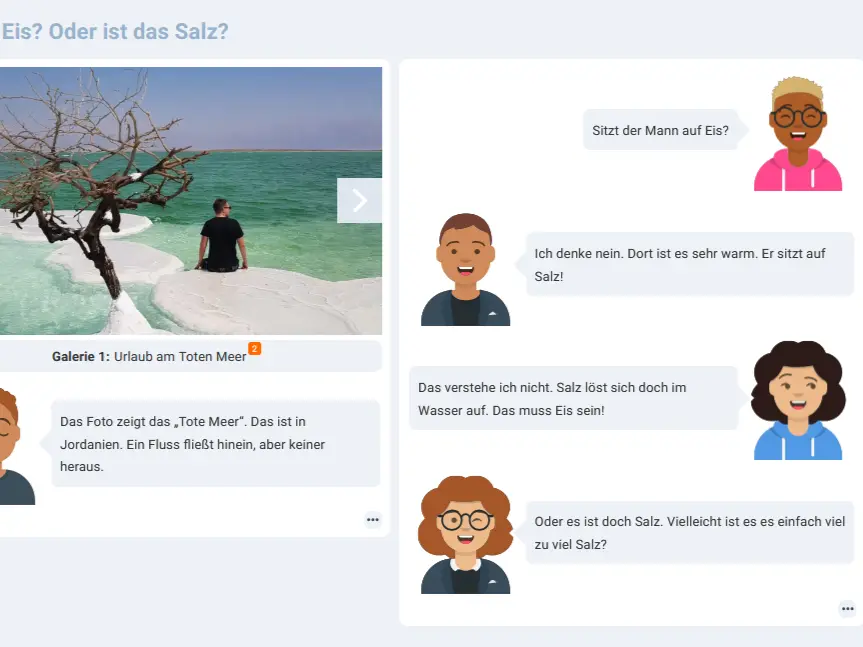
Task: Select the bubble "Oder es ist doch Salz"
Action: [x=690, y=533]
